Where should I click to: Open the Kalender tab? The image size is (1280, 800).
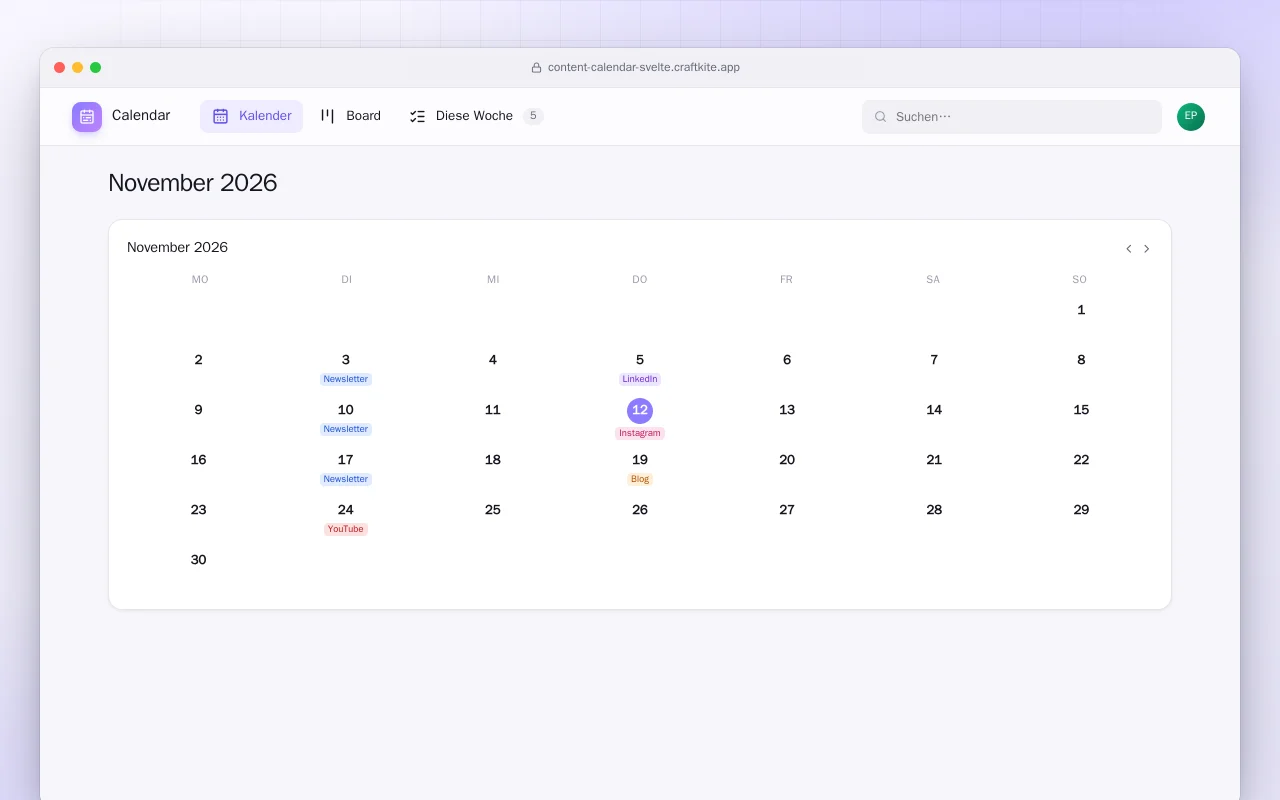(x=251, y=116)
